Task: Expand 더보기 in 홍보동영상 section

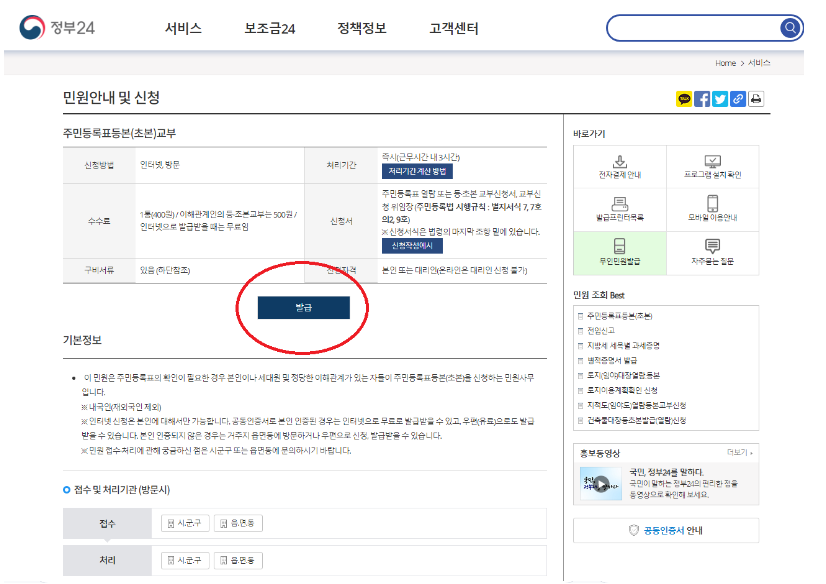Action: [x=740, y=453]
